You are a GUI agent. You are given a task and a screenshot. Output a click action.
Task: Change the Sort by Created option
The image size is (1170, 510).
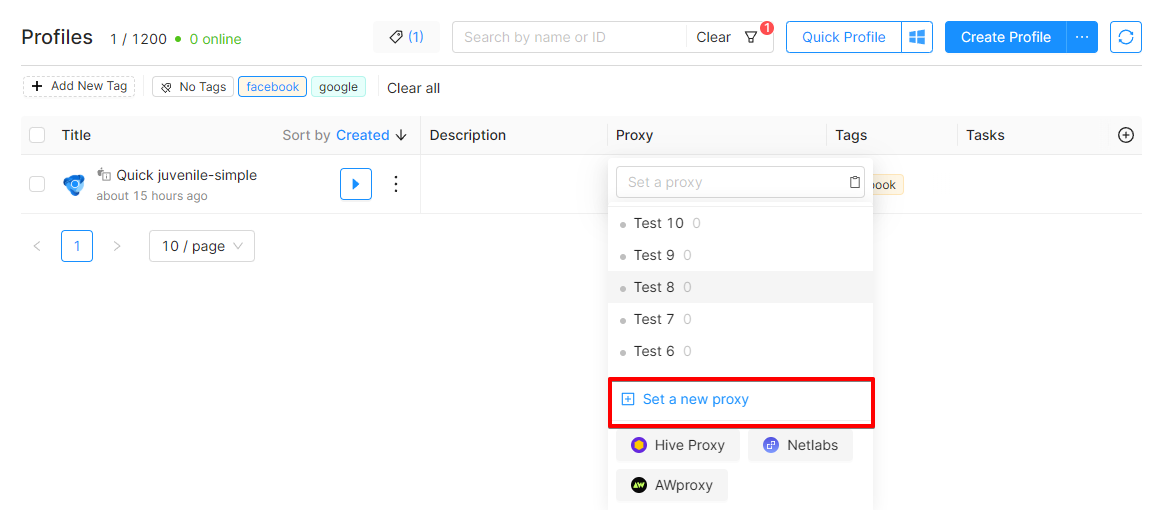pyautogui.click(x=363, y=135)
